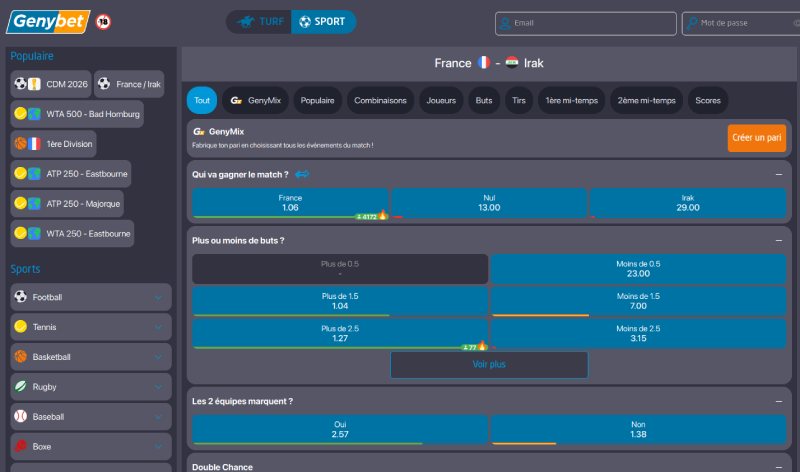Bet on Nul at 13.00

coord(489,203)
